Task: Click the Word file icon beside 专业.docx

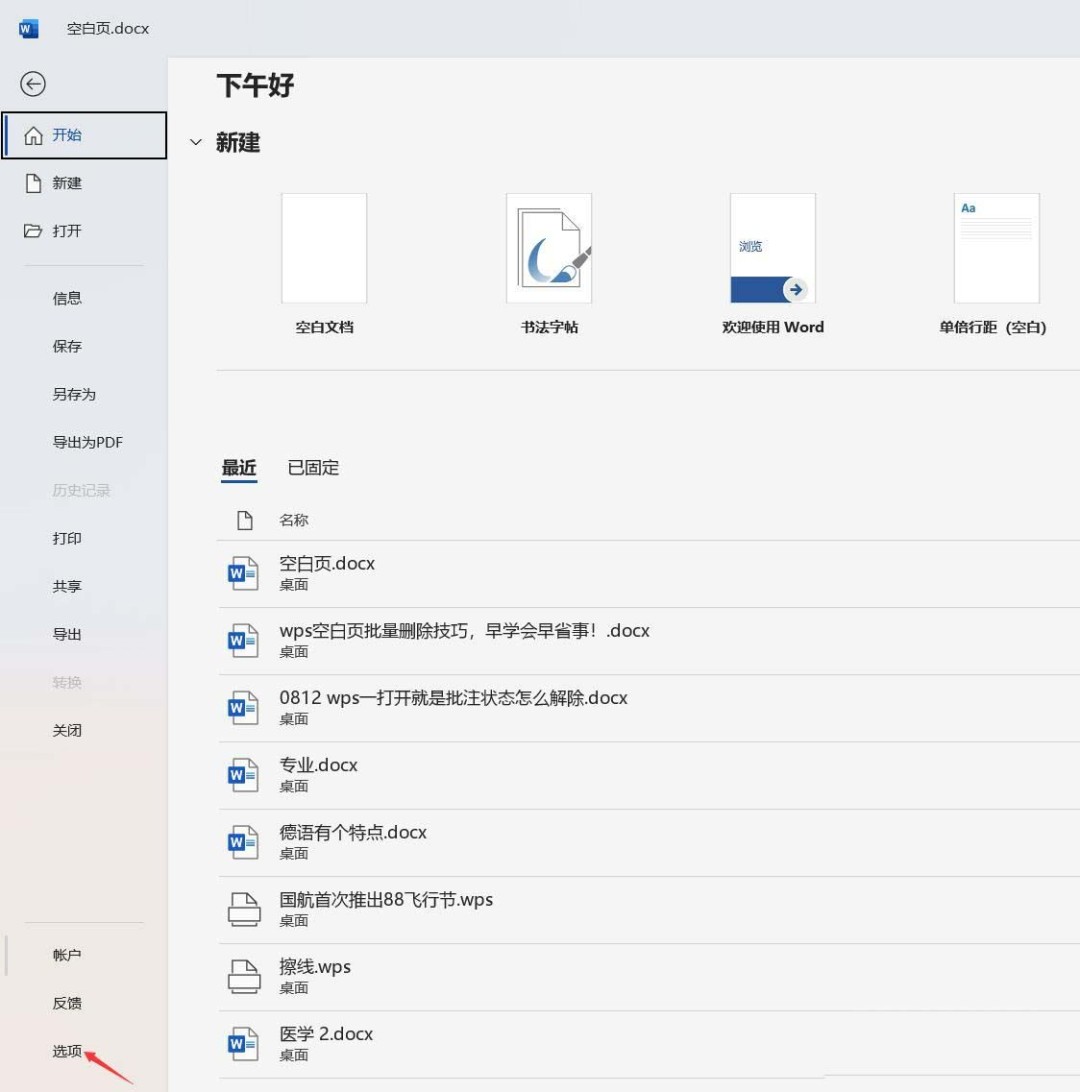Action: point(242,773)
